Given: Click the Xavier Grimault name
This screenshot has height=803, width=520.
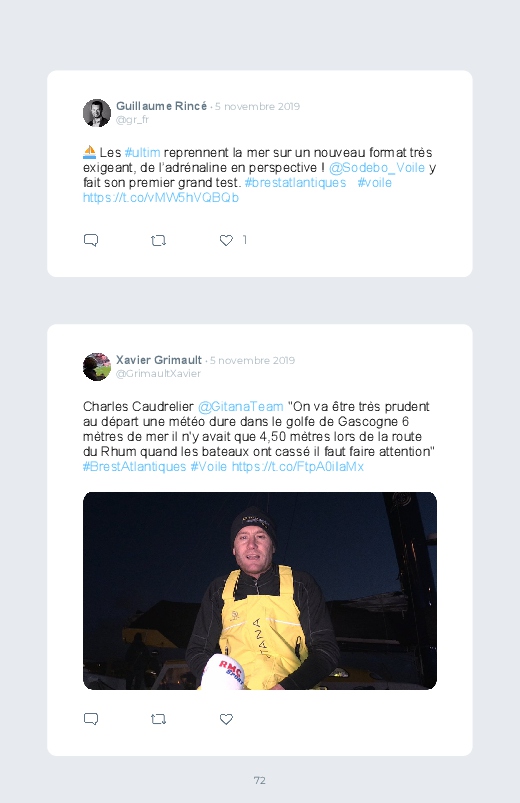Looking at the screenshot, I should [159, 360].
